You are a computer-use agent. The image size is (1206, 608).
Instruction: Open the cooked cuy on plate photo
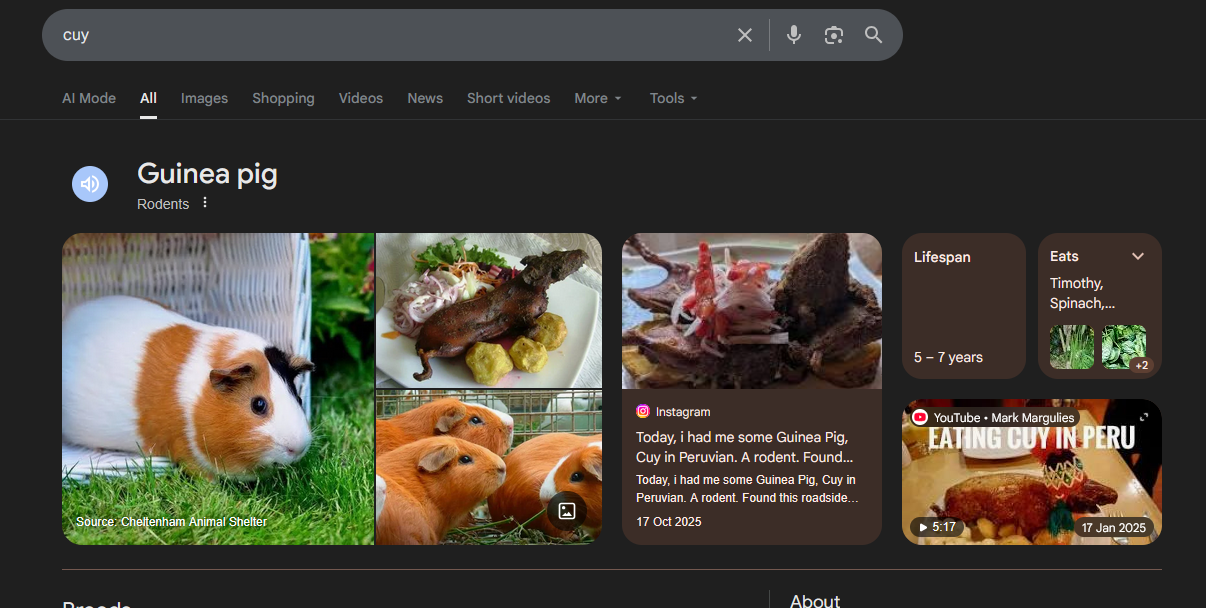(x=489, y=310)
